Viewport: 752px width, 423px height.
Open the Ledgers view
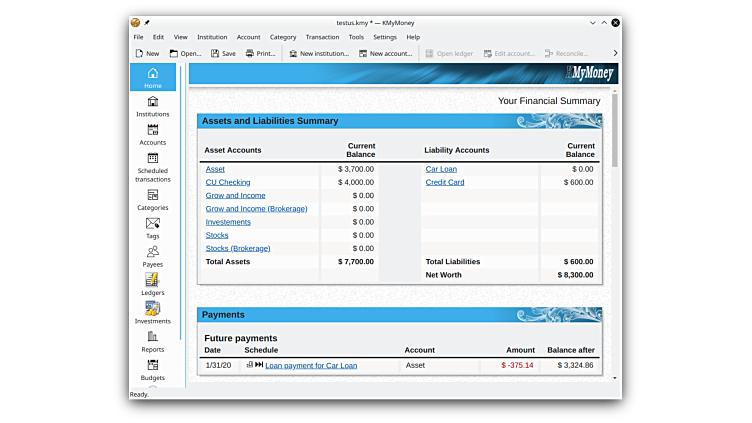point(152,284)
